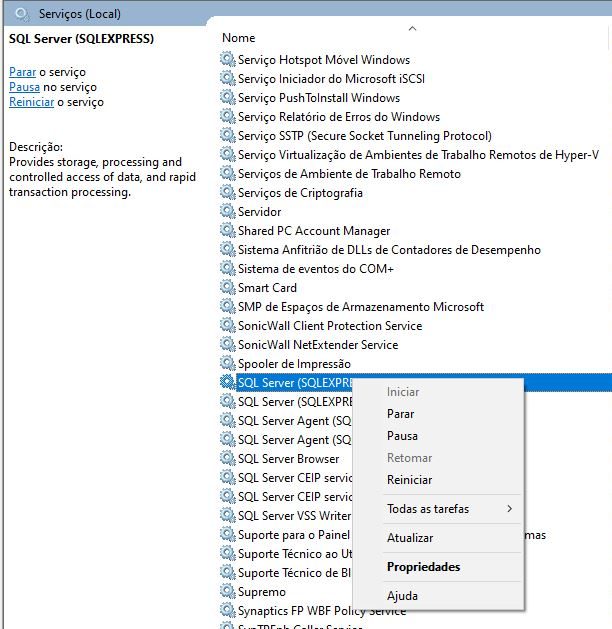Choose Pausa in the context menu
This screenshot has width=612, height=629.
pyautogui.click(x=402, y=436)
